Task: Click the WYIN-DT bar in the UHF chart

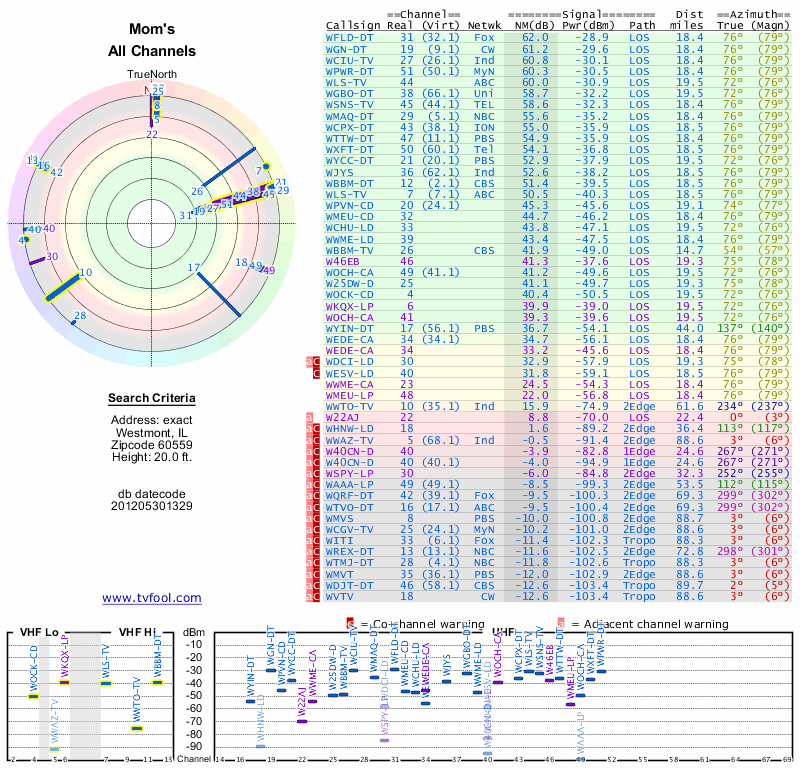Action: point(251,701)
